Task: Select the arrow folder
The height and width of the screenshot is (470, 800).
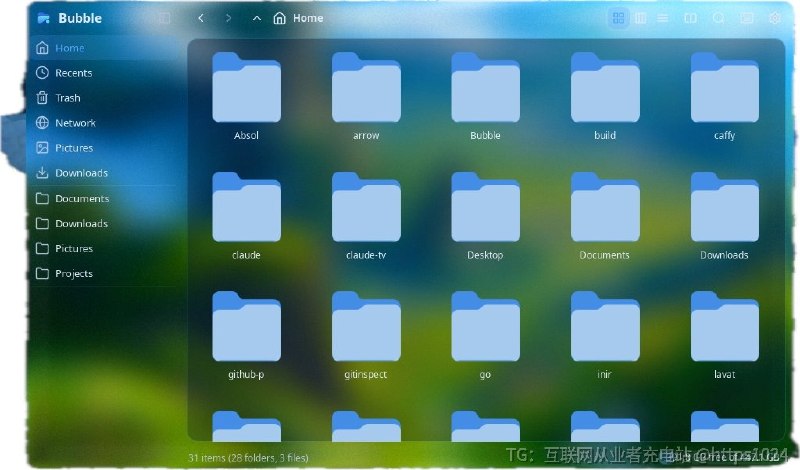Action: 366,96
